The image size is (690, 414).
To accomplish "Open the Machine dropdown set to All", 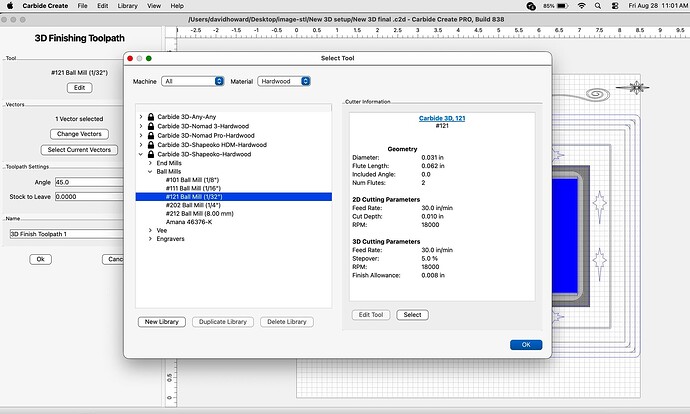I will (x=193, y=81).
